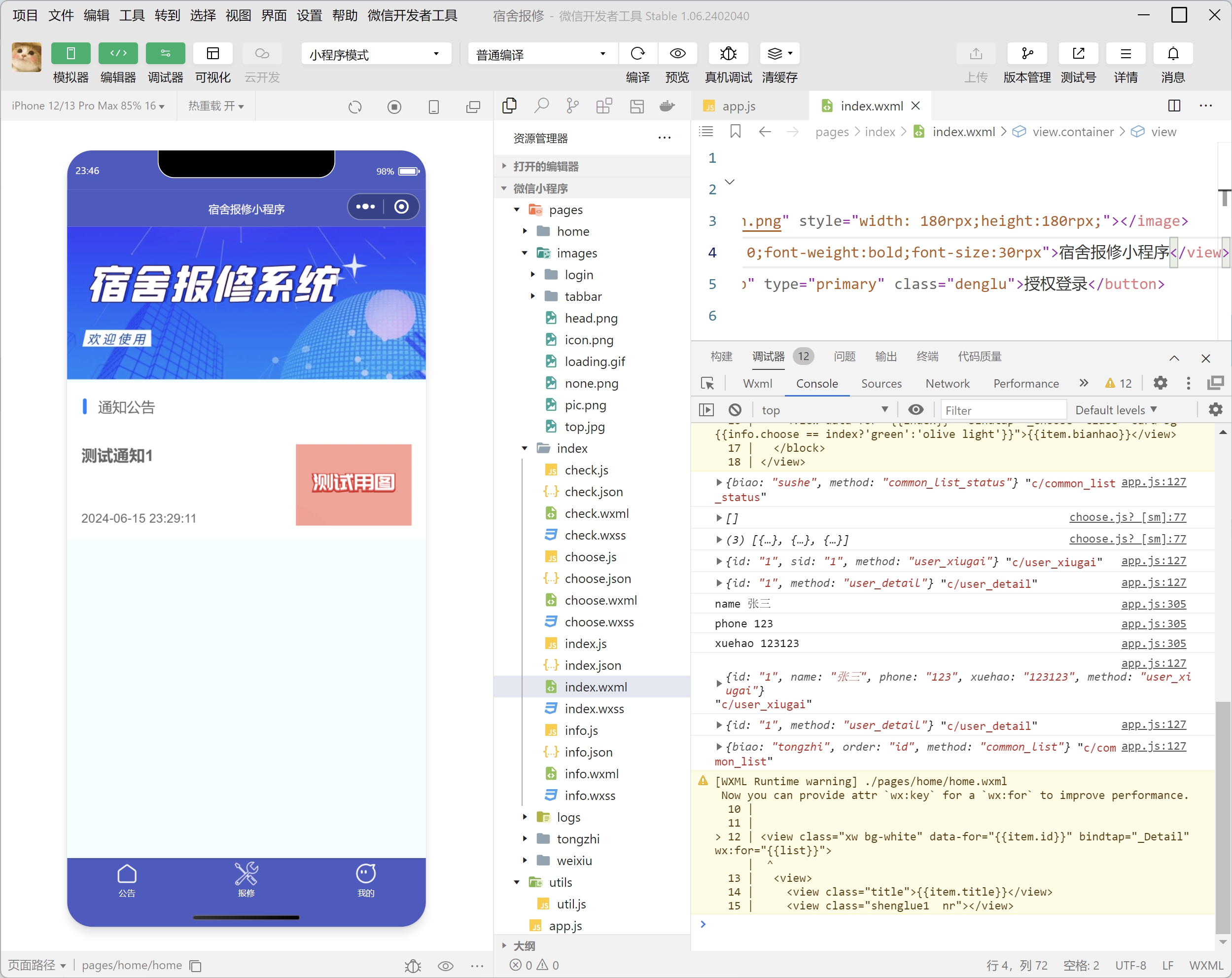Click the compile refresh icon
This screenshot has height=978, width=1232.
pyautogui.click(x=638, y=54)
